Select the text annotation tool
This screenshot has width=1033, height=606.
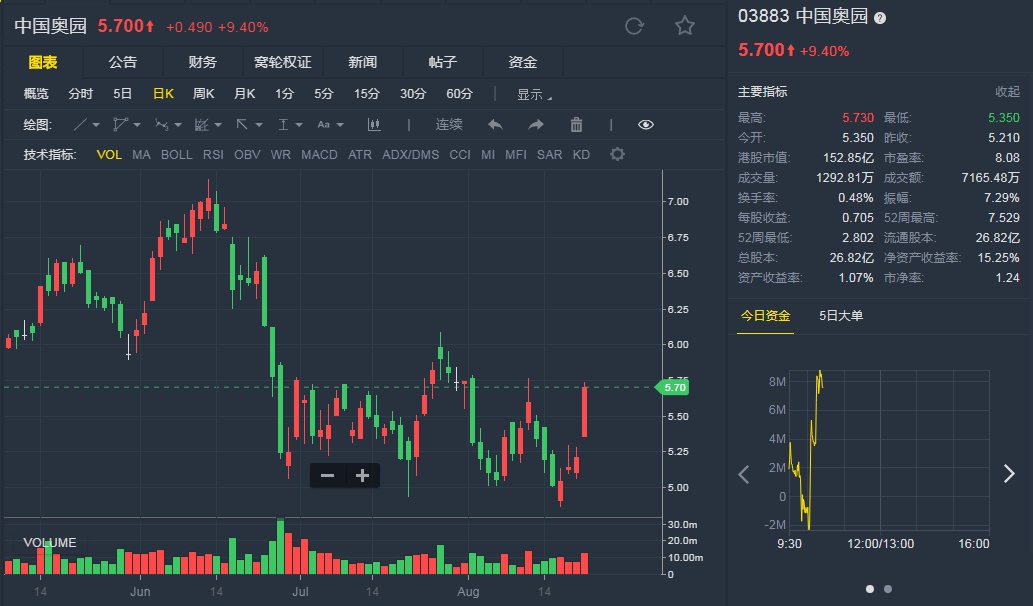point(323,124)
